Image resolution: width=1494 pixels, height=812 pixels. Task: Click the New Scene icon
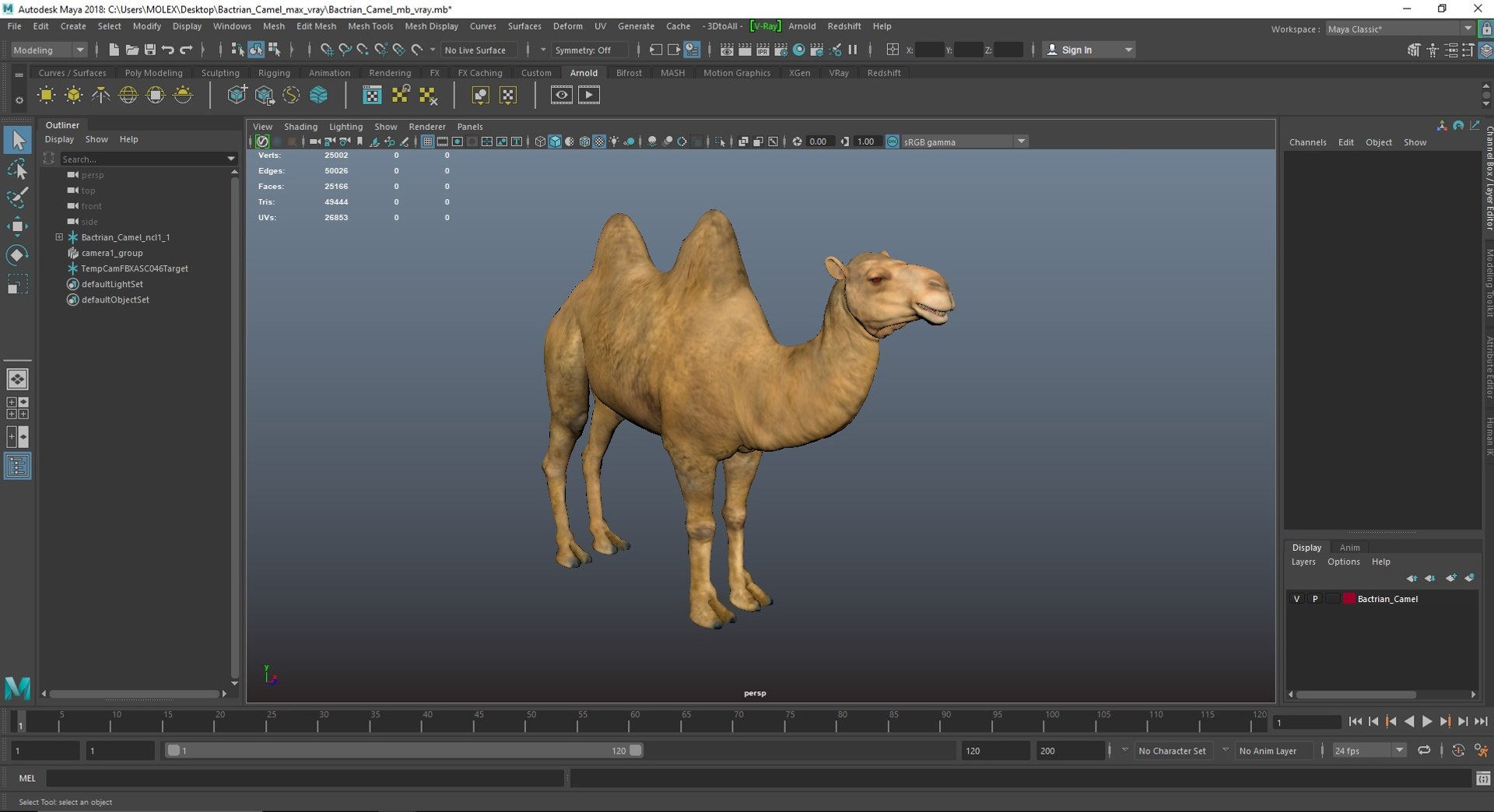tap(114, 50)
